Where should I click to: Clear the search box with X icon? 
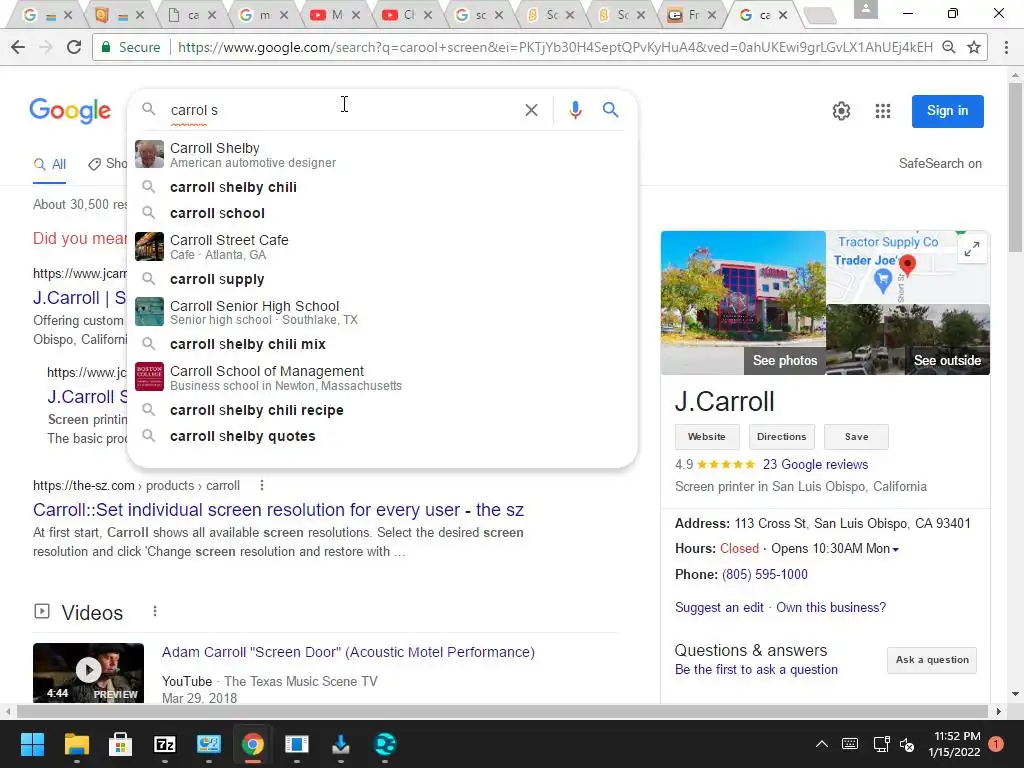(x=532, y=110)
